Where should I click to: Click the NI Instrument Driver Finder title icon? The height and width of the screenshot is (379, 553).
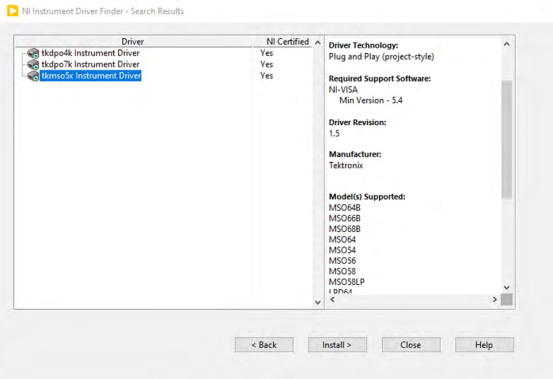pos(12,11)
